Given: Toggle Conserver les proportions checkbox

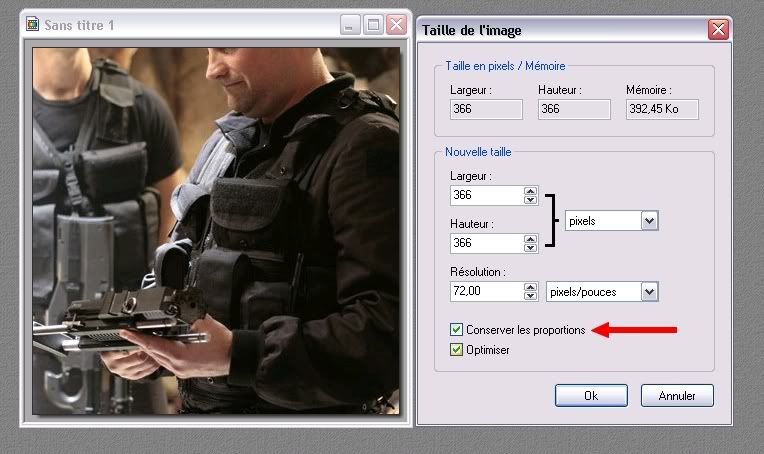Looking at the screenshot, I should (x=456, y=330).
